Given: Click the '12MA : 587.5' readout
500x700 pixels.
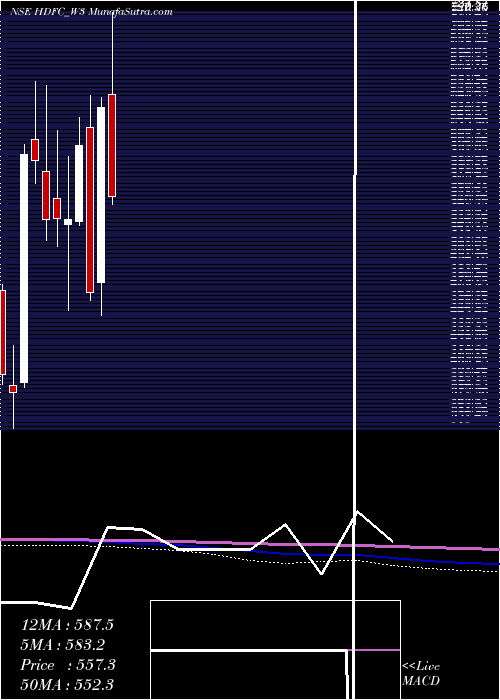Looking at the screenshot, I should pyautogui.click(x=67, y=625).
